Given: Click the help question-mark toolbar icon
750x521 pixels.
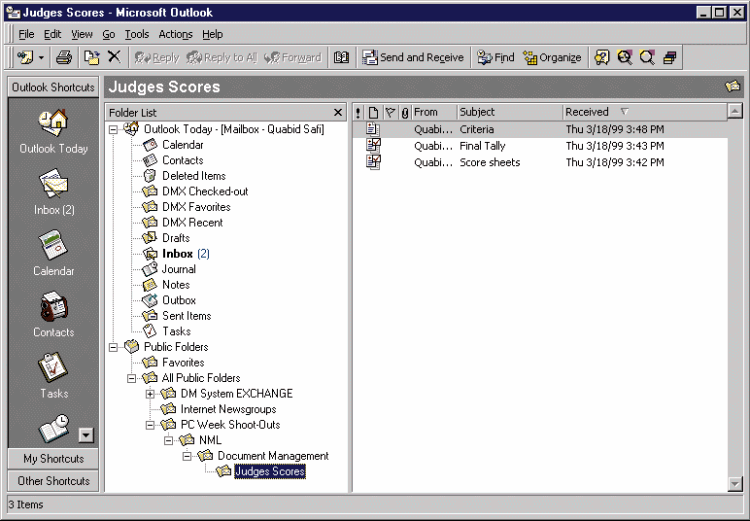Looking at the screenshot, I should click(x=602, y=57).
